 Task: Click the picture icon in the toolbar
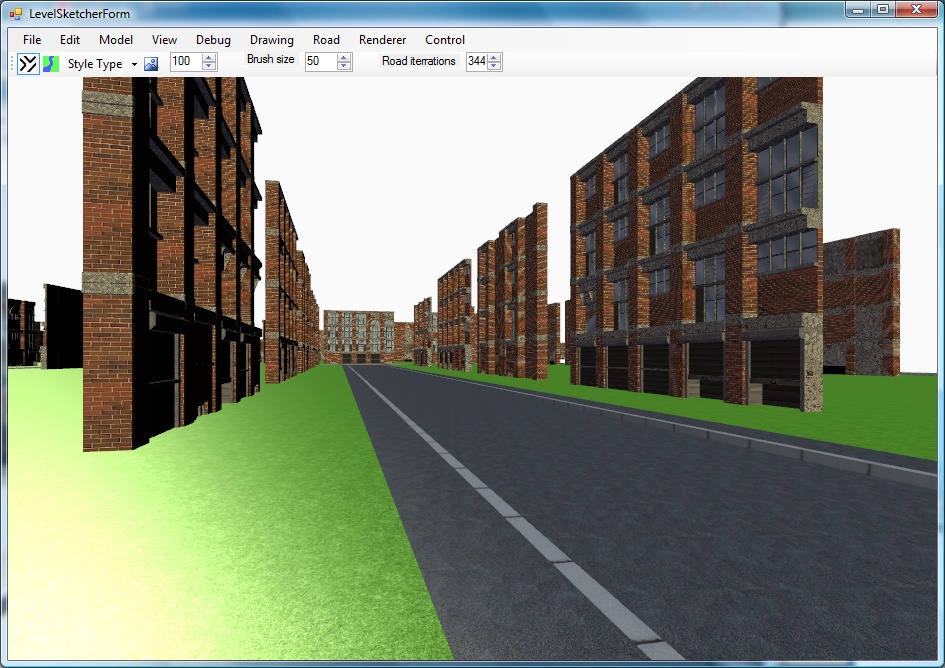point(151,64)
